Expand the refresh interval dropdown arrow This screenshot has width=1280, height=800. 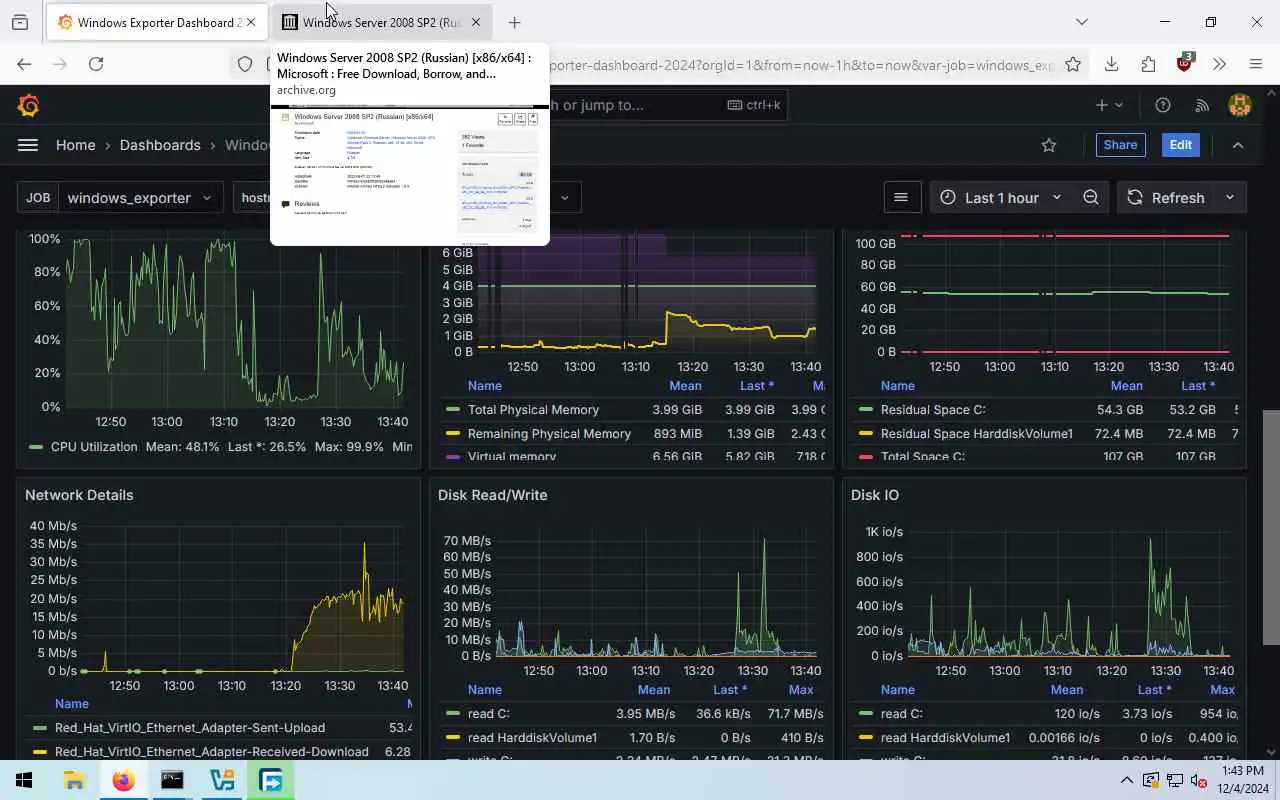(x=1230, y=198)
